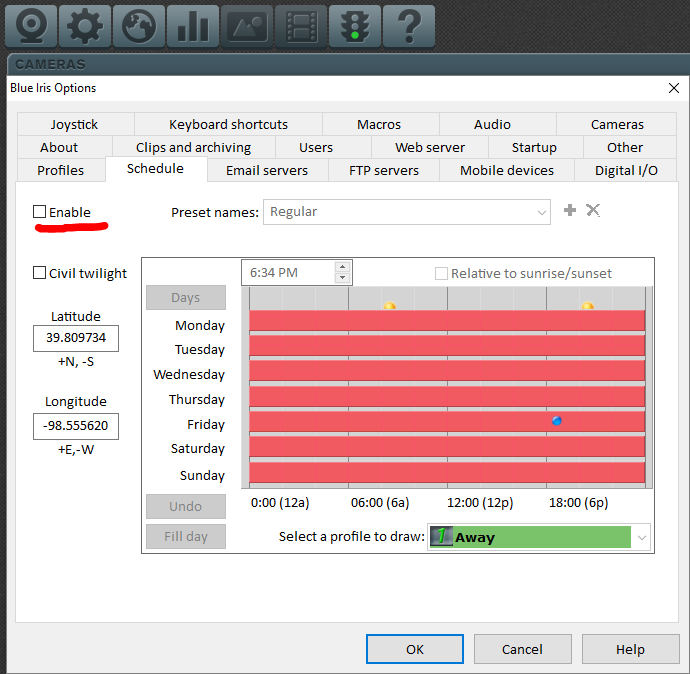
Task: Toggle the Civil twilight checkbox
Action: pyautogui.click(x=40, y=273)
